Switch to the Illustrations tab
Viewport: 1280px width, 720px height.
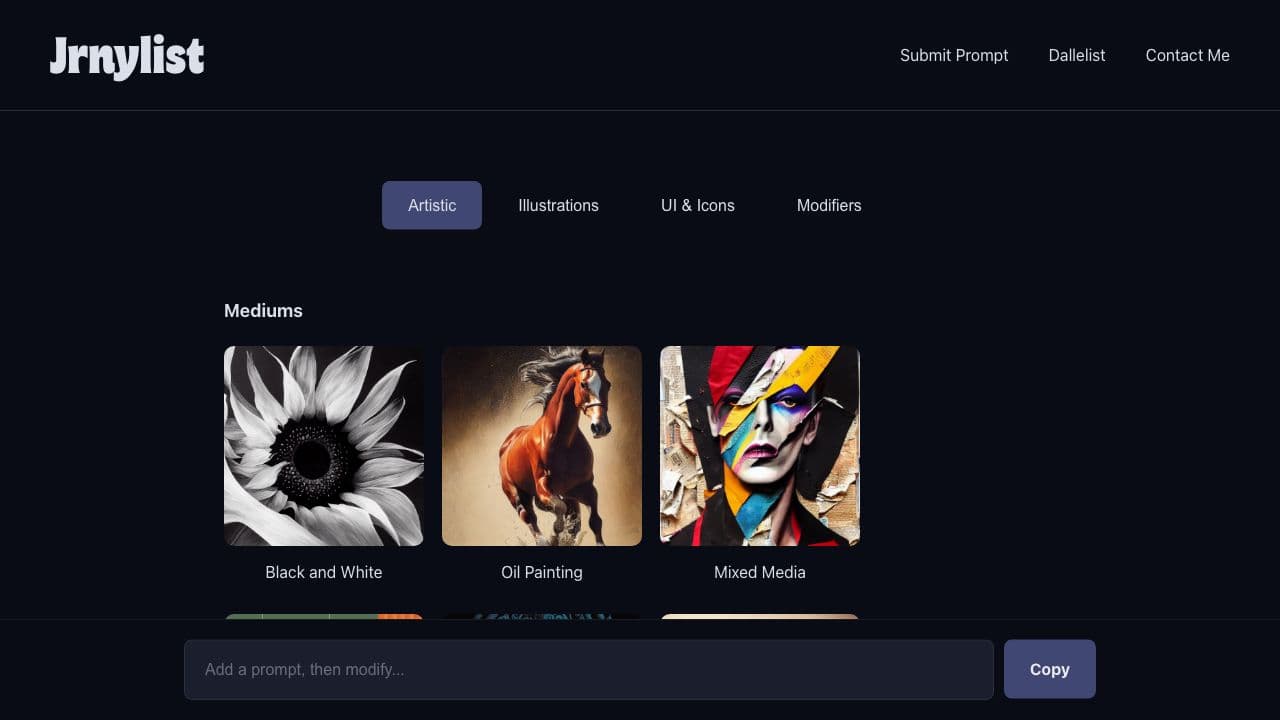coord(558,205)
